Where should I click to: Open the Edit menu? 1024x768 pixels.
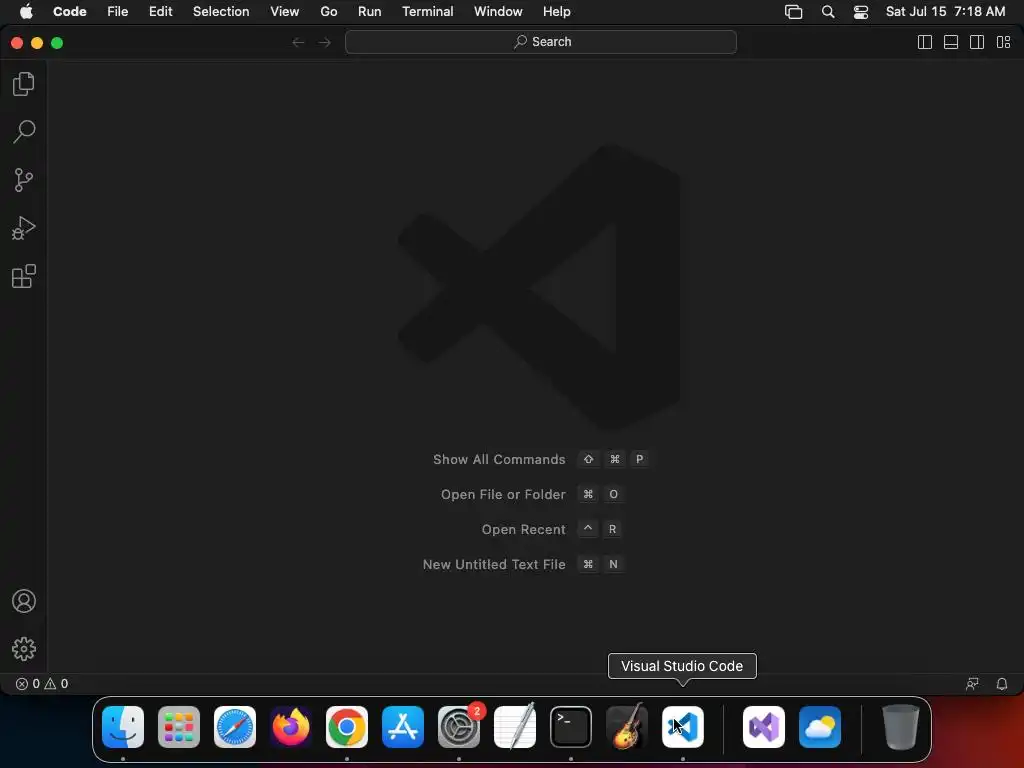[x=160, y=11]
